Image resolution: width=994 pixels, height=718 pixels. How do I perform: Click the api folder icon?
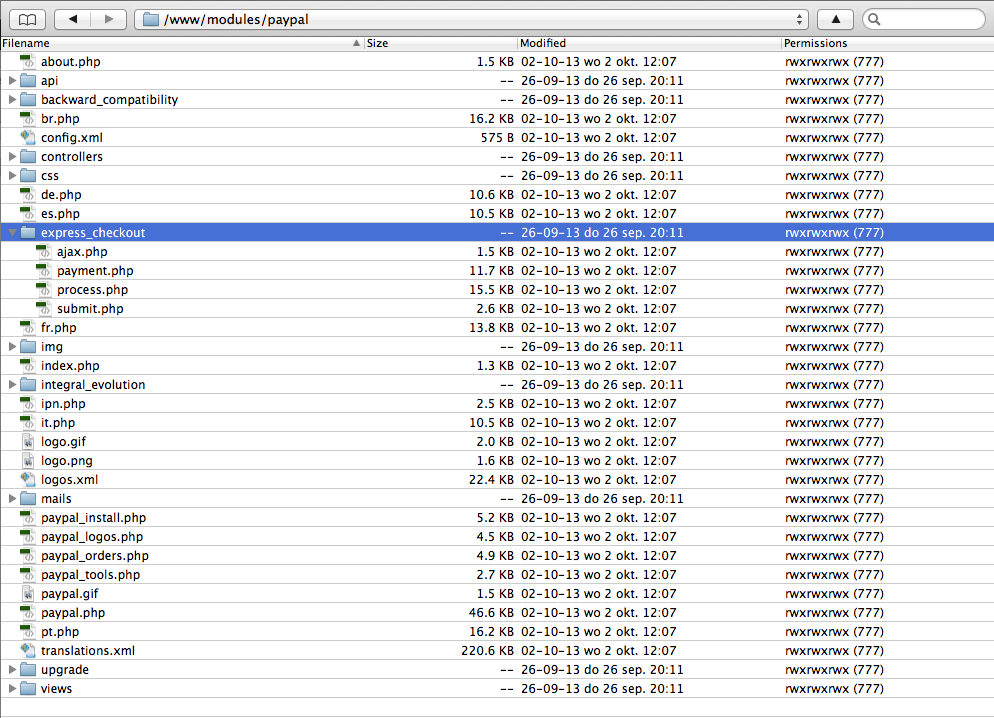(28, 80)
